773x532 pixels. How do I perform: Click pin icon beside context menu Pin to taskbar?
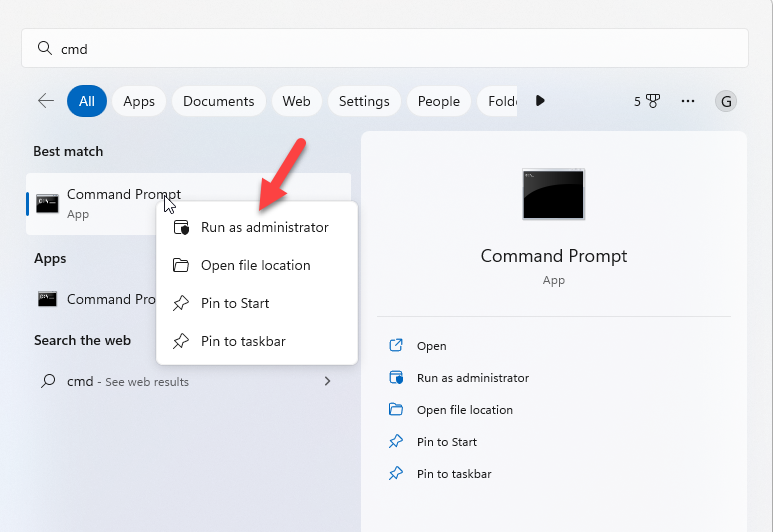click(x=181, y=341)
